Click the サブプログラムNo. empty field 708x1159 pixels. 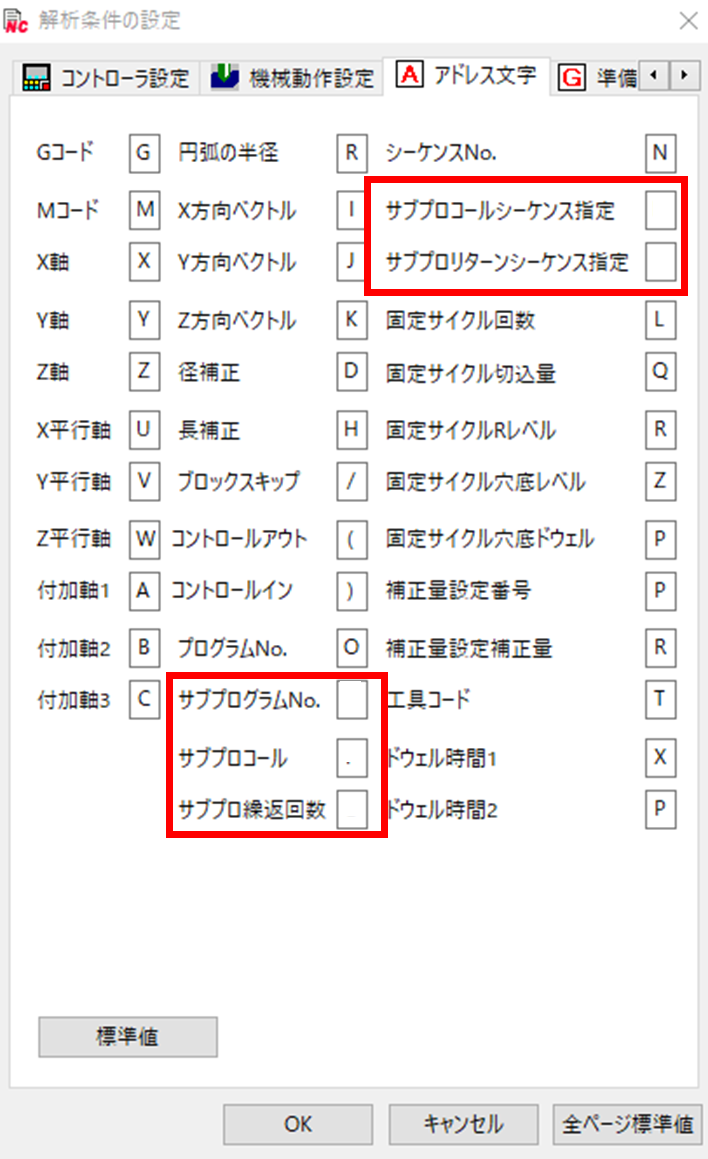click(x=352, y=699)
